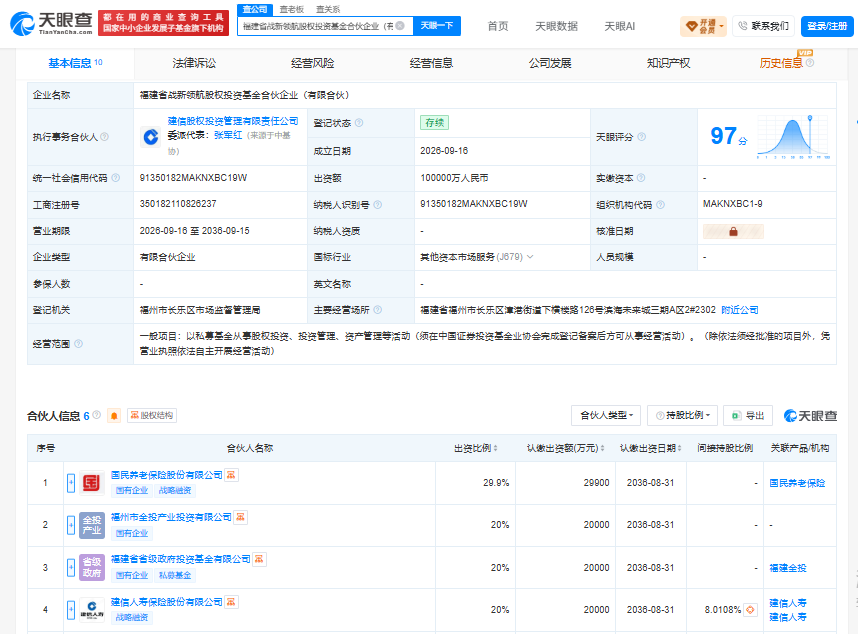This screenshot has height=634, width=858.
Task: Go to 天眼AI in top navigation
Action: pos(619,26)
